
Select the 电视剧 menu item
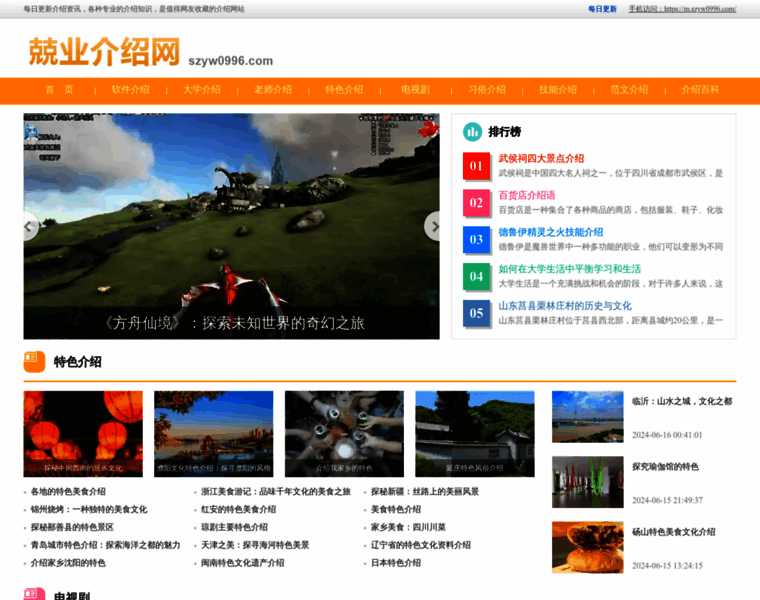pyautogui.click(x=415, y=90)
